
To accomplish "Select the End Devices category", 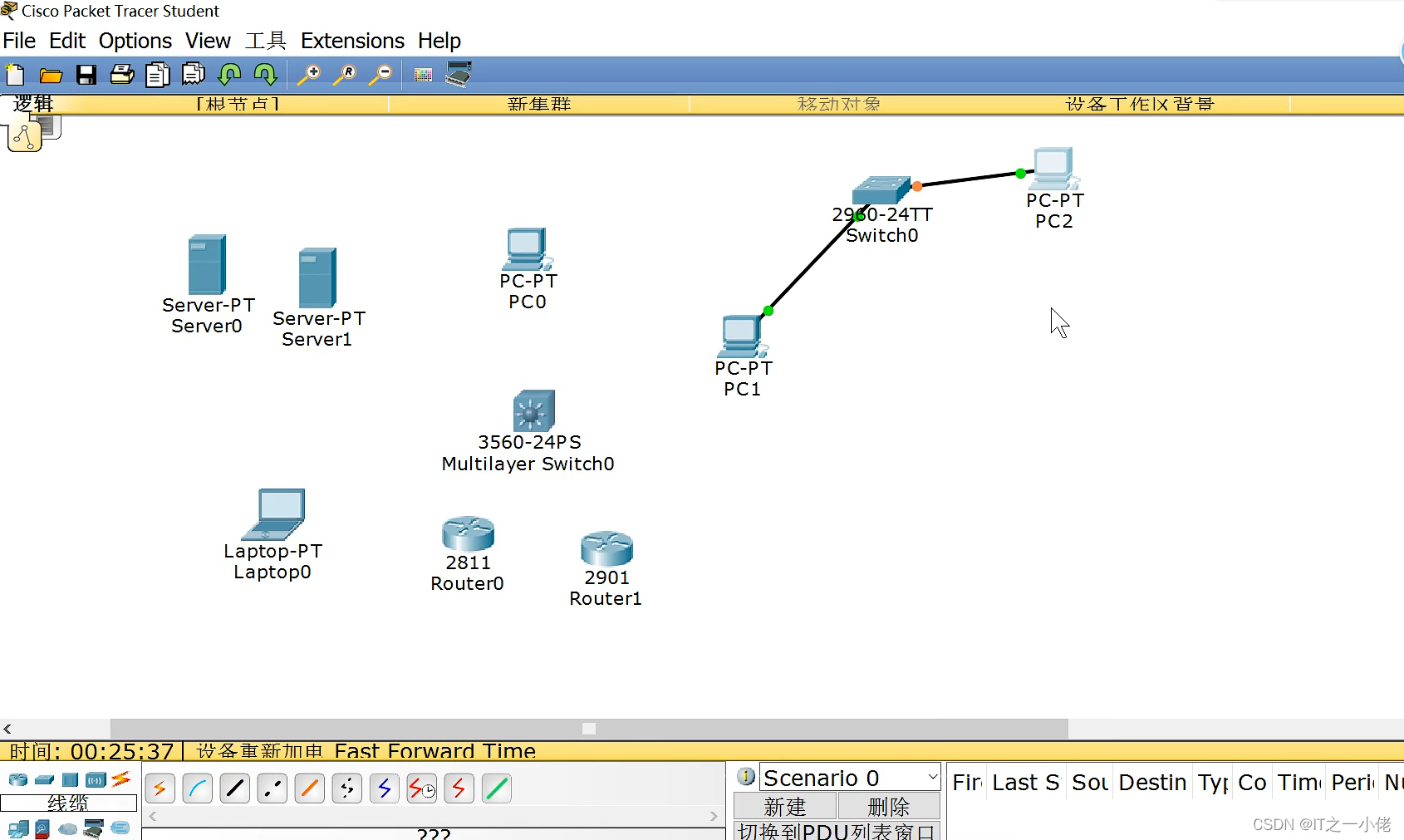I will 18,829.
